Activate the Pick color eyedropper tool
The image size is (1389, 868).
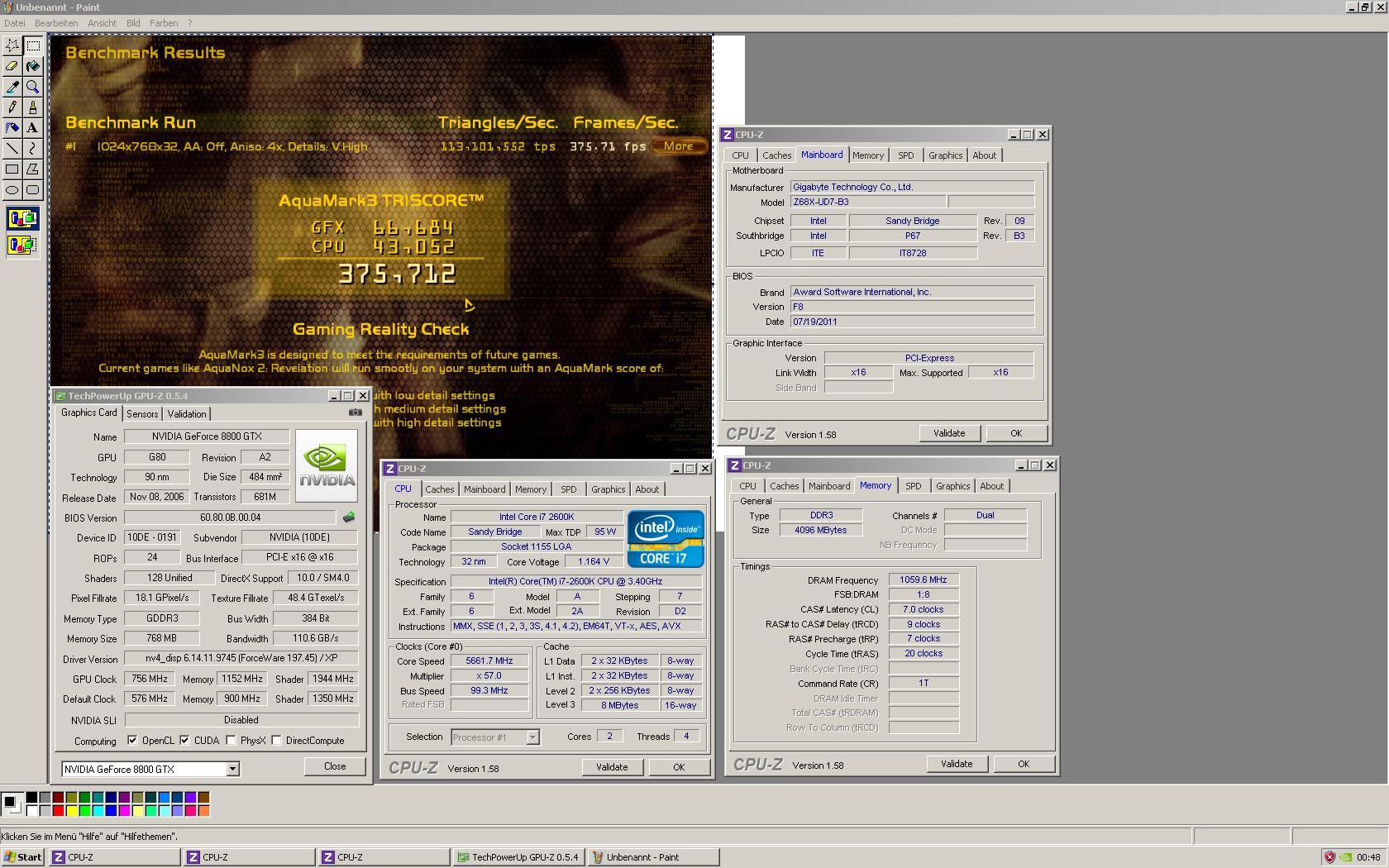12,87
